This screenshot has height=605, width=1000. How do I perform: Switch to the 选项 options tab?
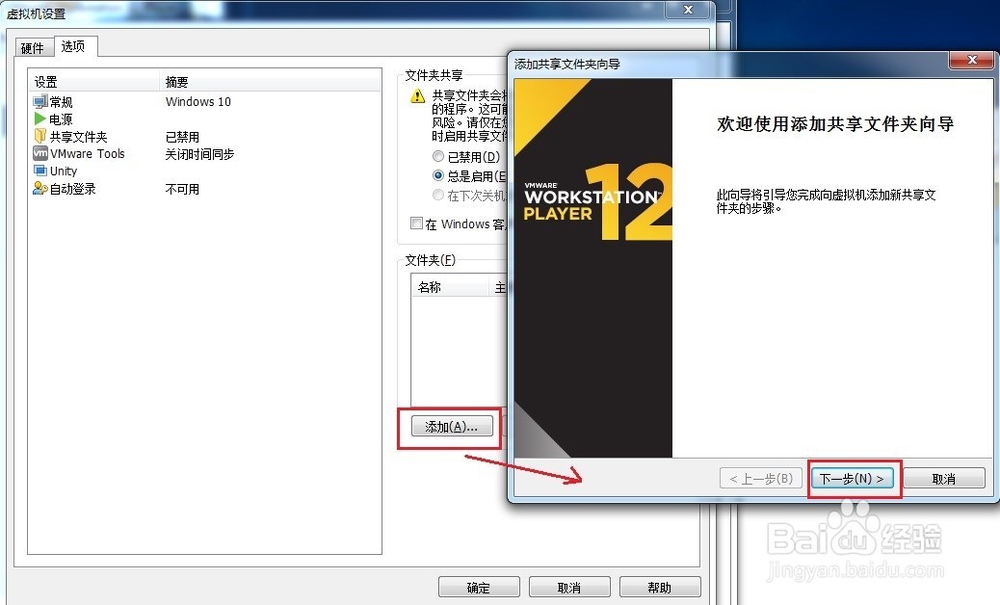pyautogui.click(x=73, y=45)
